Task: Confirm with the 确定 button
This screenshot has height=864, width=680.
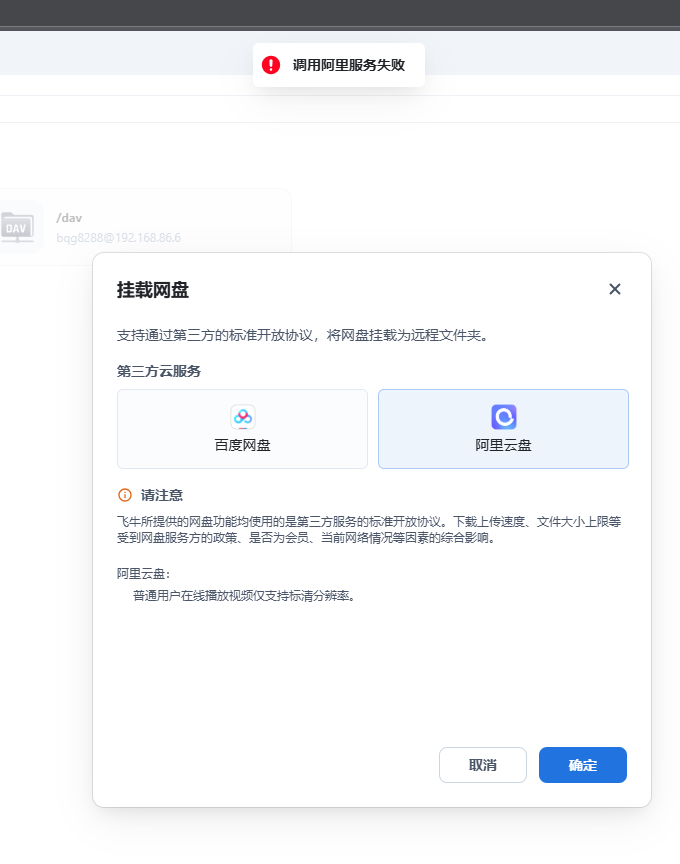Action: click(582, 765)
